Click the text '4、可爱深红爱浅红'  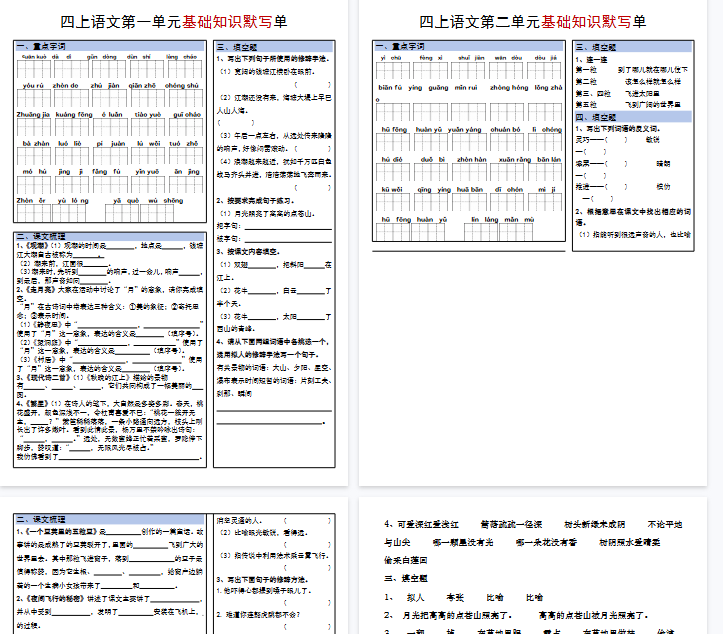(421, 524)
